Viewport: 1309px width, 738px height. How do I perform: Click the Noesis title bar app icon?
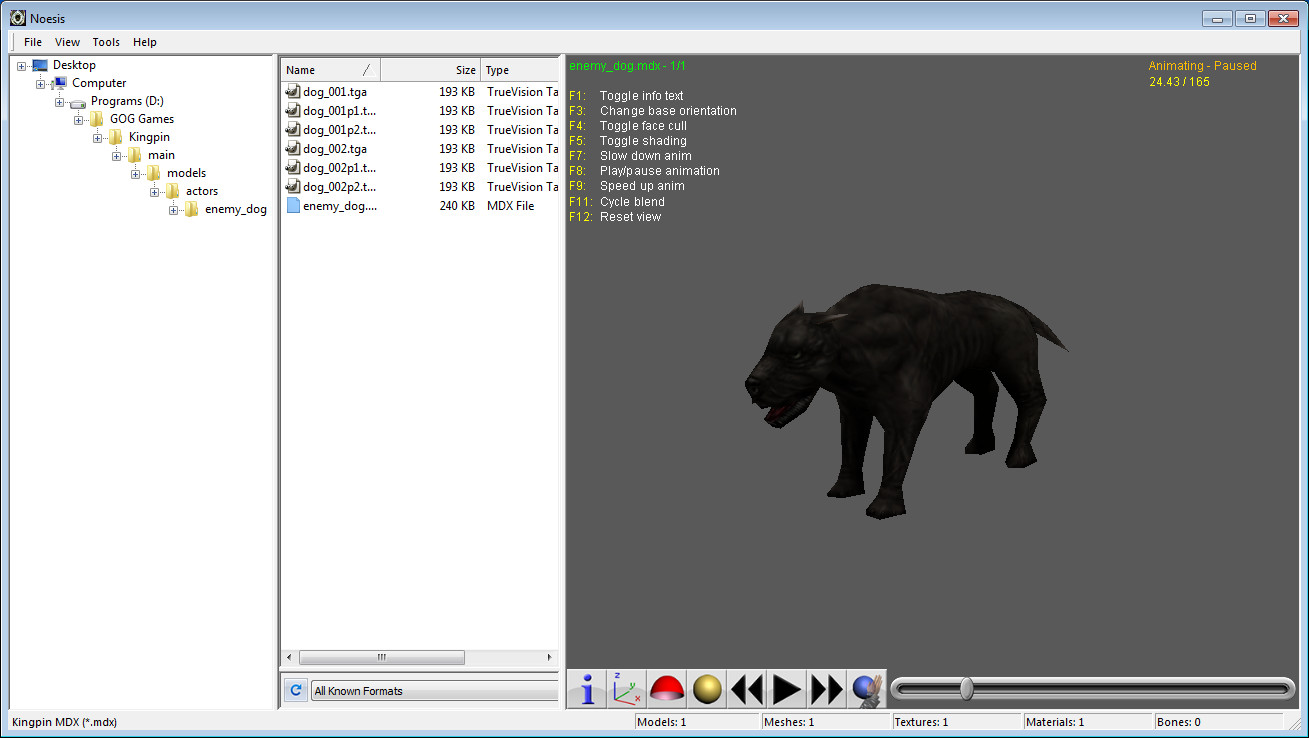click(x=17, y=18)
